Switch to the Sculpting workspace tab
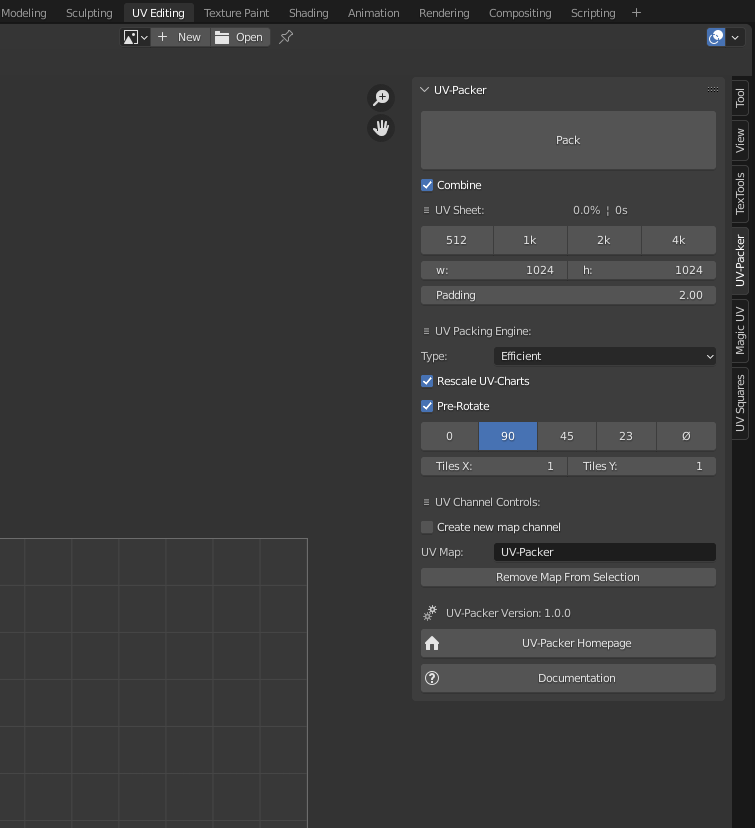755x828 pixels. tap(89, 13)
